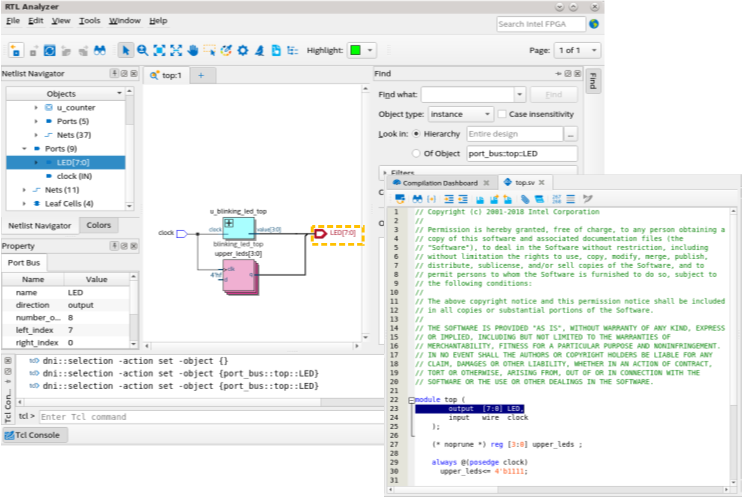742x497 pixels.
Task: Select the Hierarchy radio button
Action: (x=415, y=133)
